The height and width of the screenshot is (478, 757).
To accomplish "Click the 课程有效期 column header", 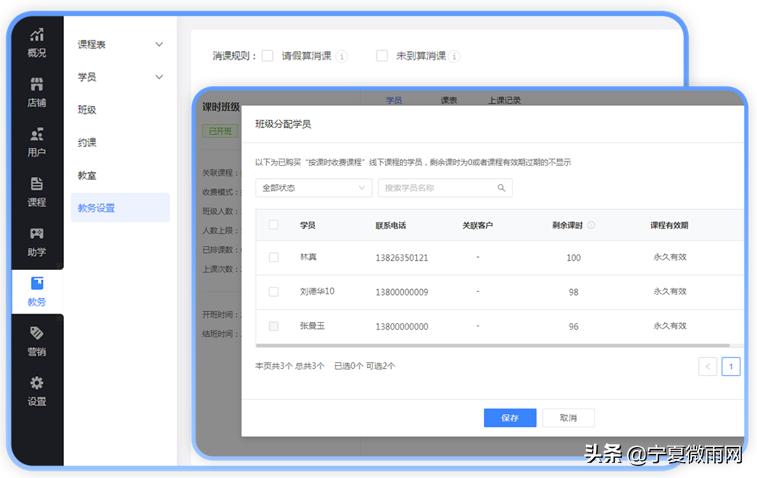I will [669, 225].
